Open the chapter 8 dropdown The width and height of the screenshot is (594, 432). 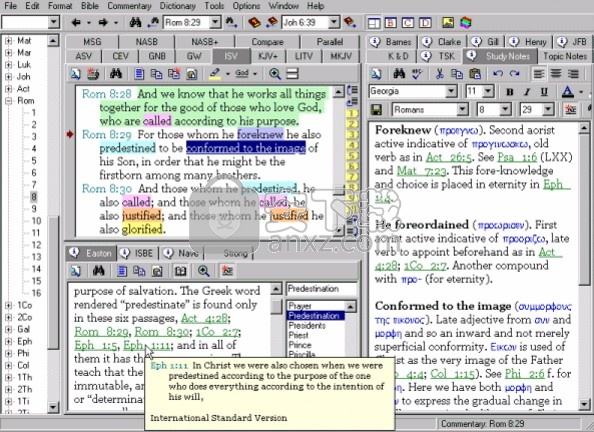pos(505,110)
